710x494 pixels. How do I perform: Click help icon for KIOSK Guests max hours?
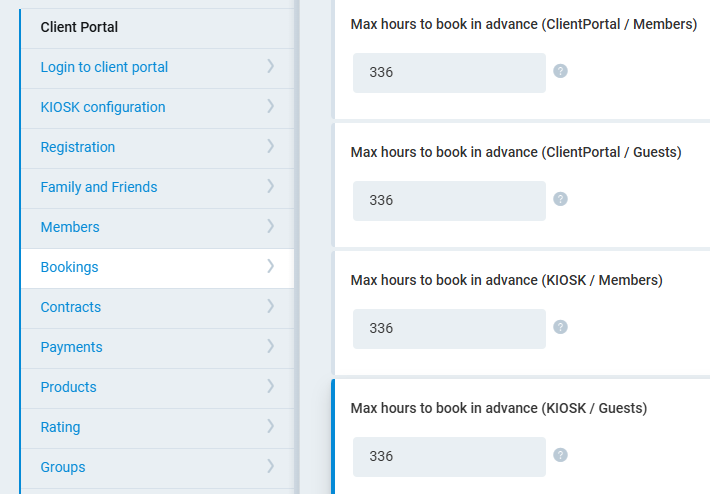(561, 455)
